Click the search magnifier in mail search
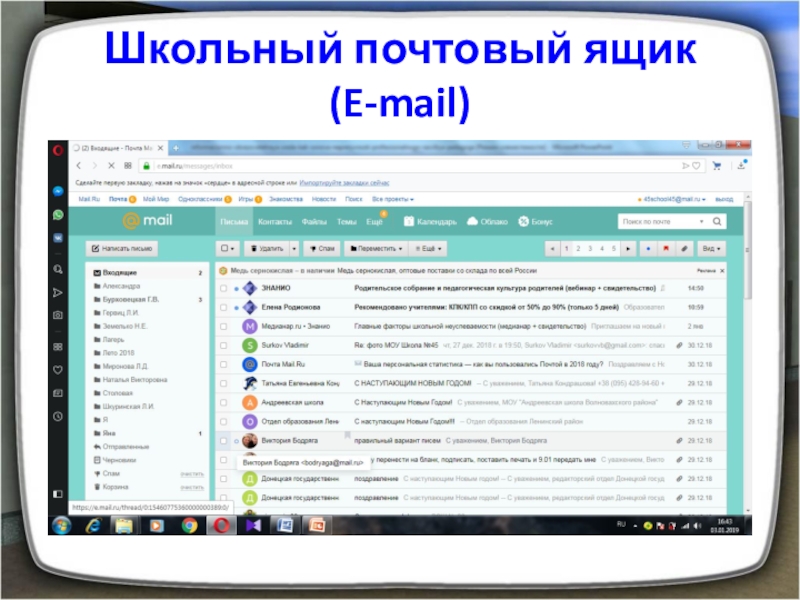The height and width of the screenshot is (600, 800). [x=717, y=221]
